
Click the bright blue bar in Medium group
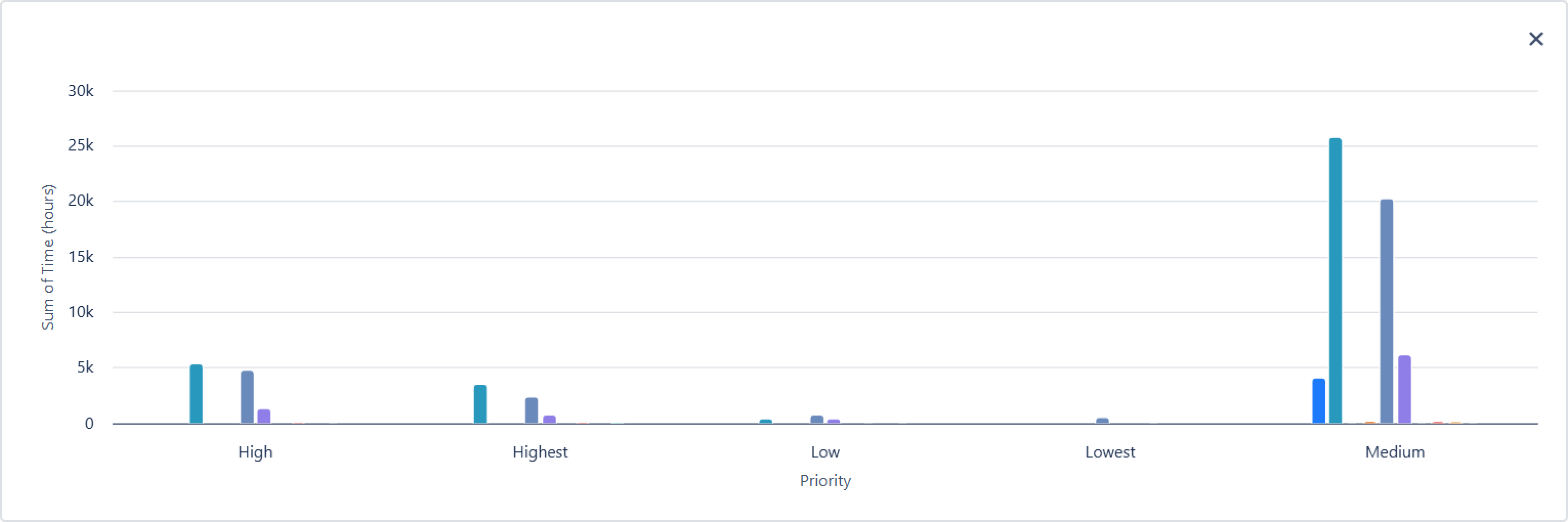click(x=1319, y=401)
